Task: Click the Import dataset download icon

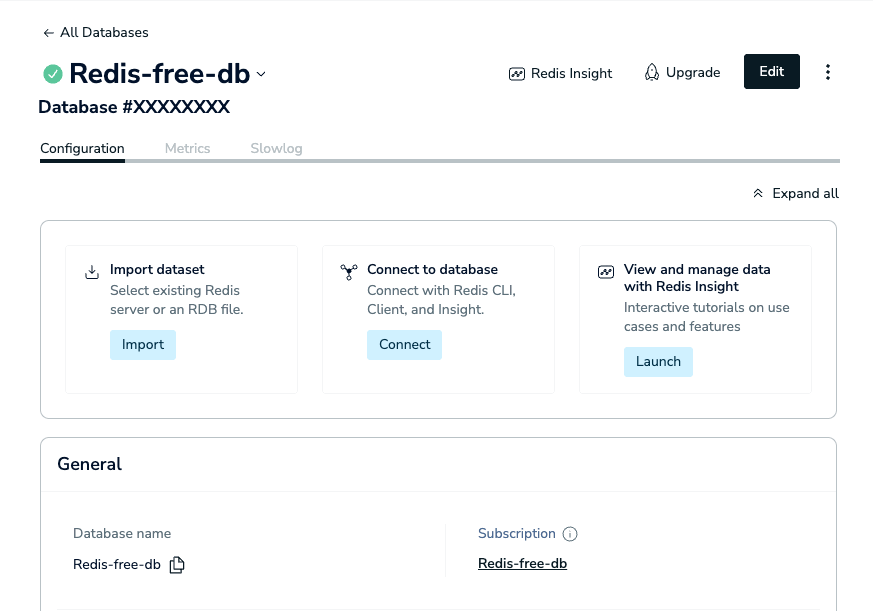Action: tap(92, 272)
